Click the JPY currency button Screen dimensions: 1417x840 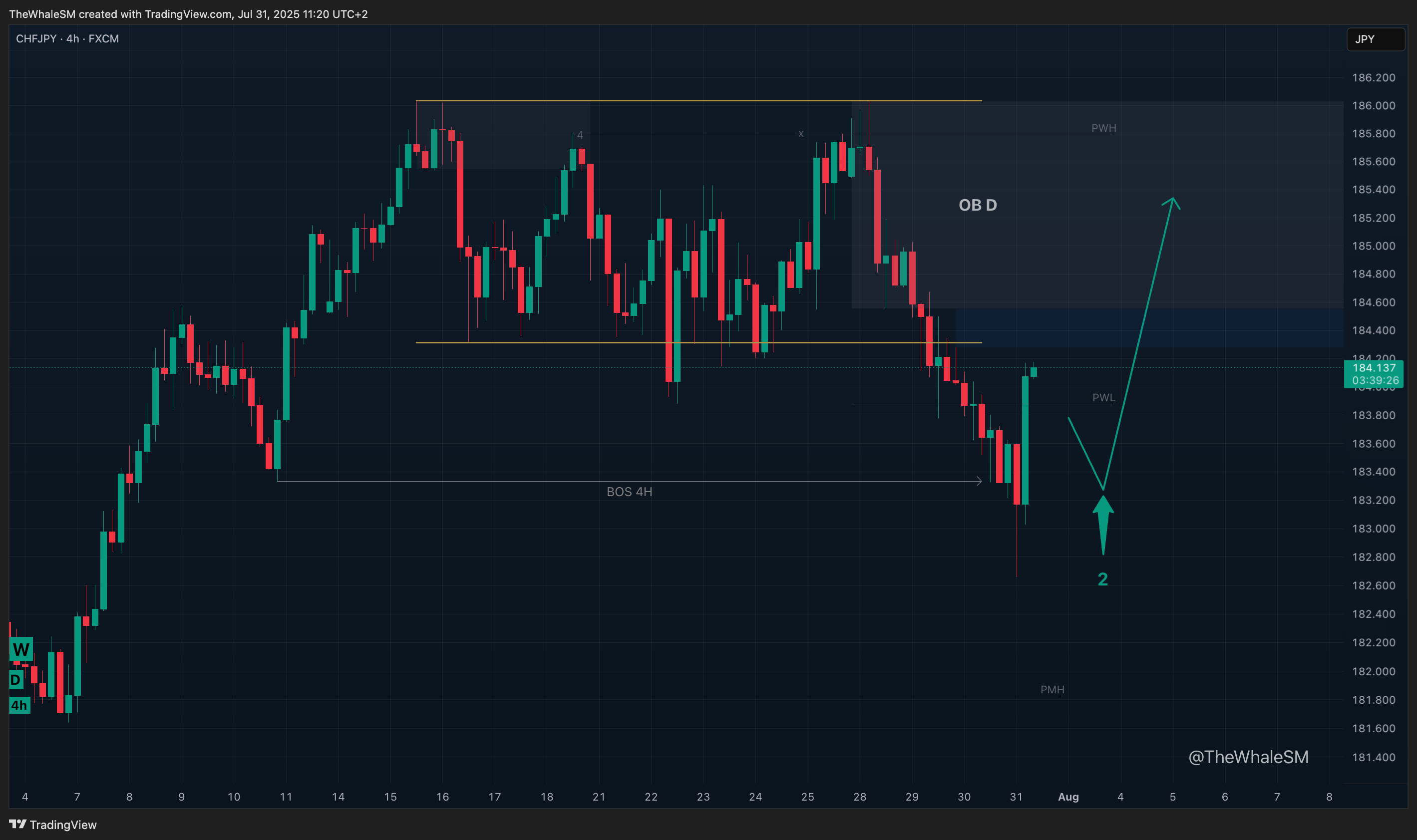pyautogui.click(x=1375, y=39)
